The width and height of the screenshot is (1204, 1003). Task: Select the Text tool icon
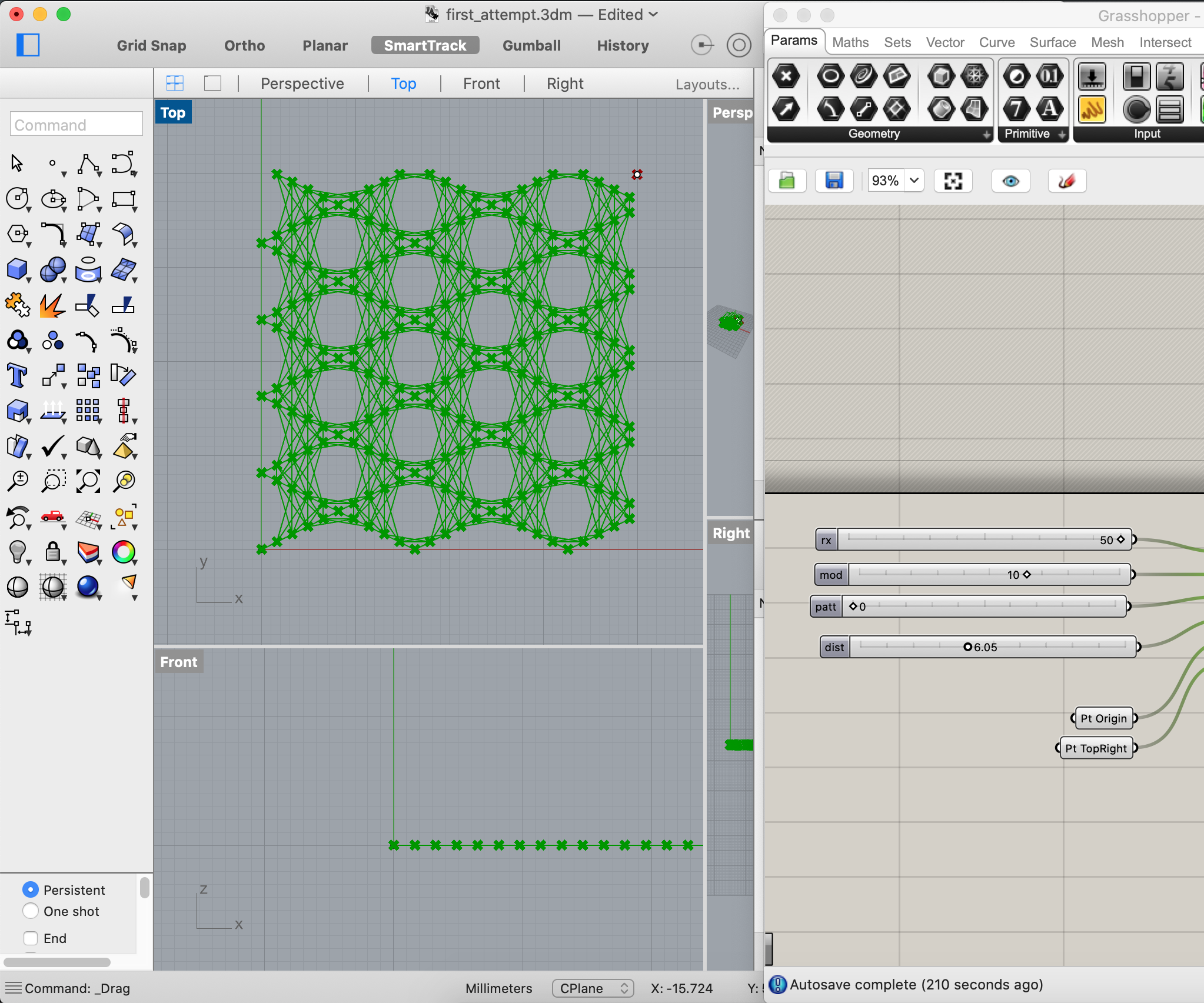pos(17,375)
